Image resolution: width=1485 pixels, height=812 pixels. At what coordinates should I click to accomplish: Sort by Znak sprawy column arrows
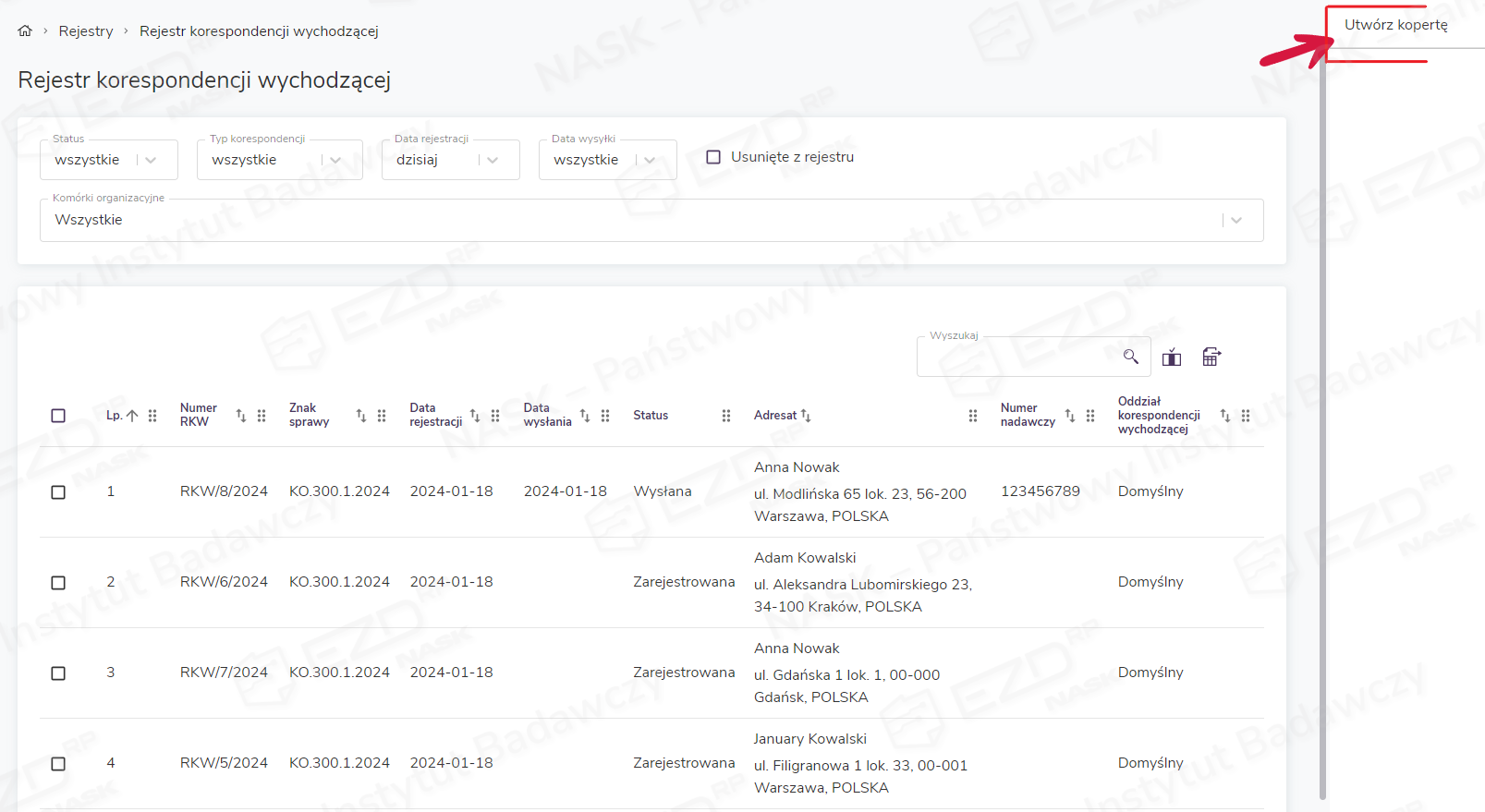pyautogui.click(x=361, y=416)
